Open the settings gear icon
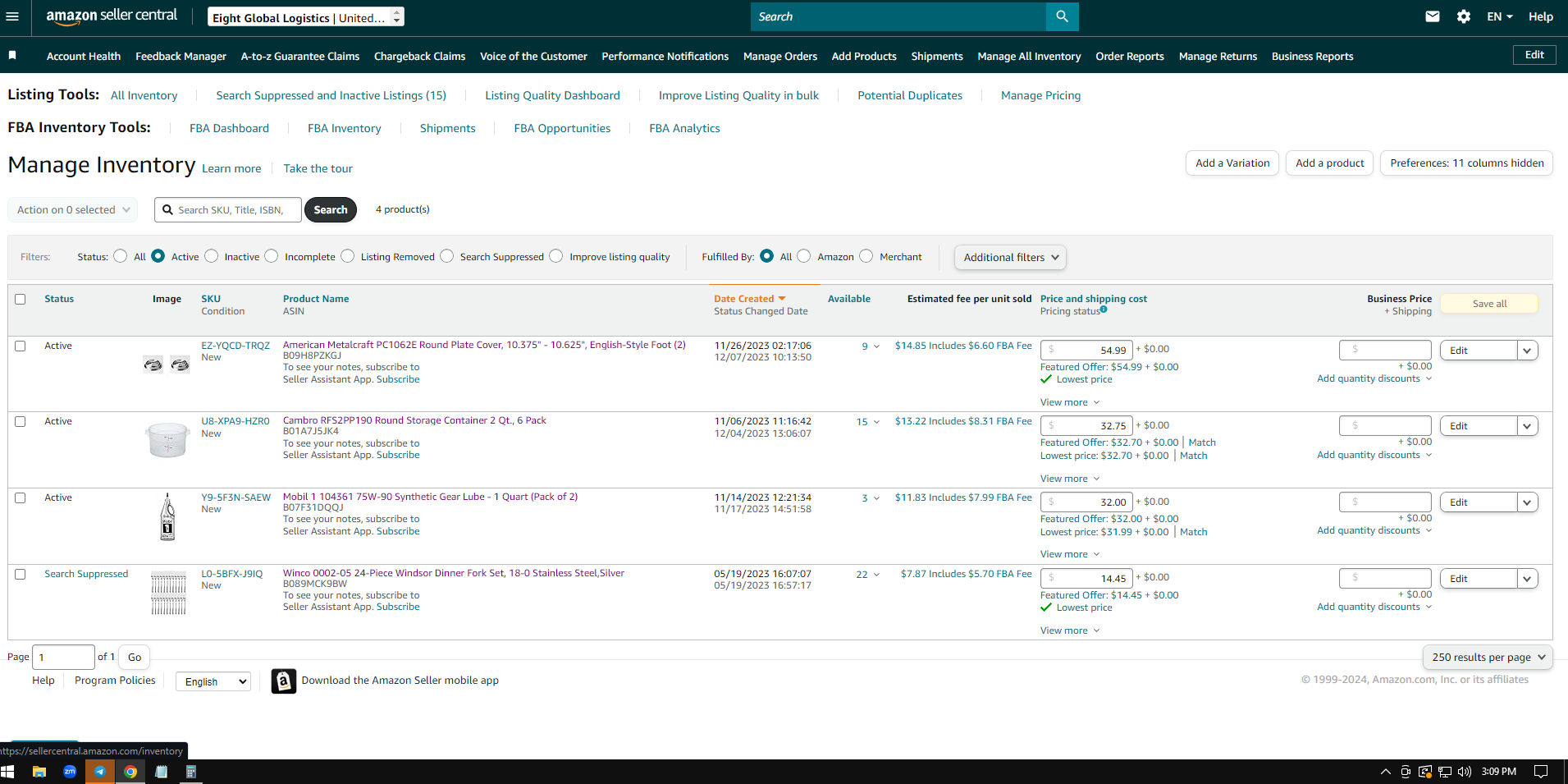The image size is (1568, 784). 1464,16
